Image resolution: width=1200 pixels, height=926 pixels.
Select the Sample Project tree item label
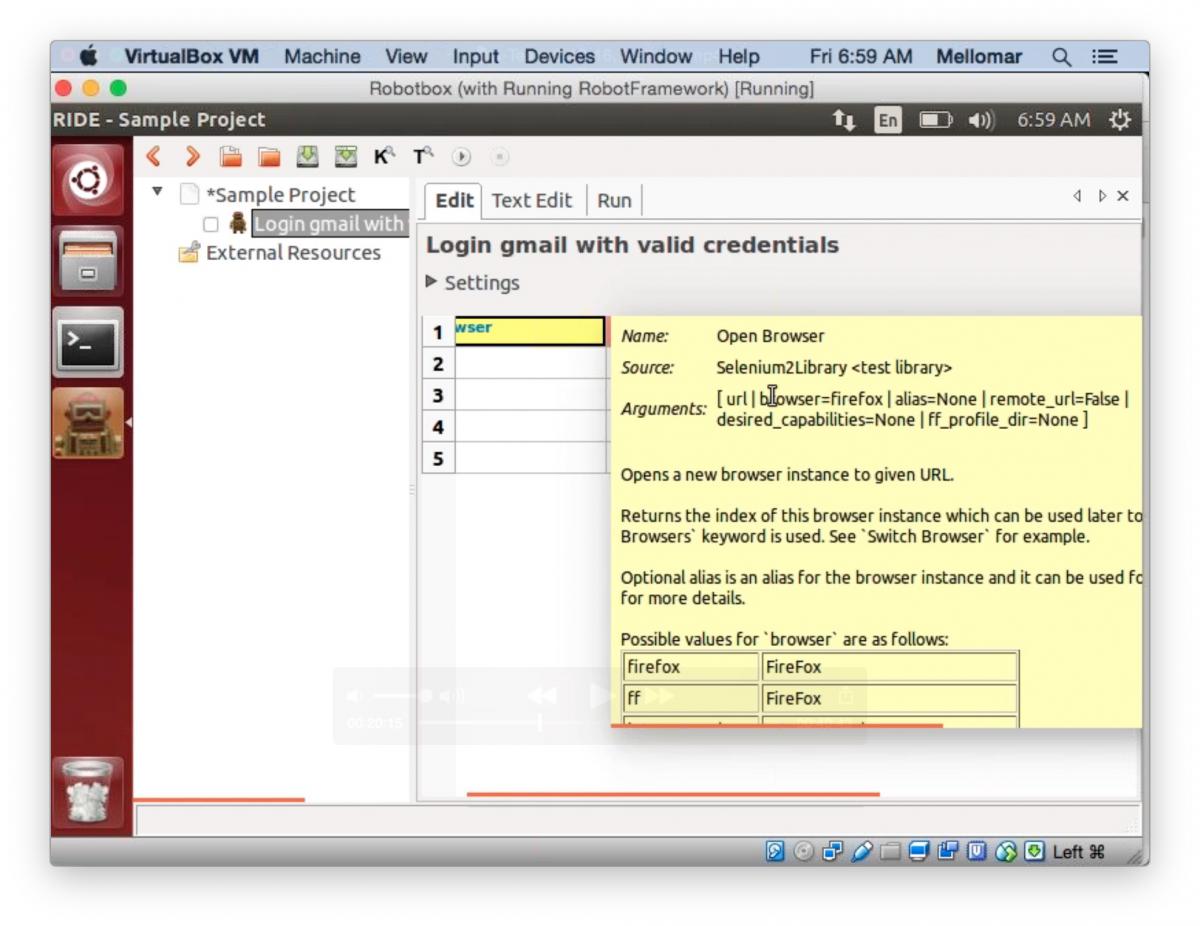point(280,195)
